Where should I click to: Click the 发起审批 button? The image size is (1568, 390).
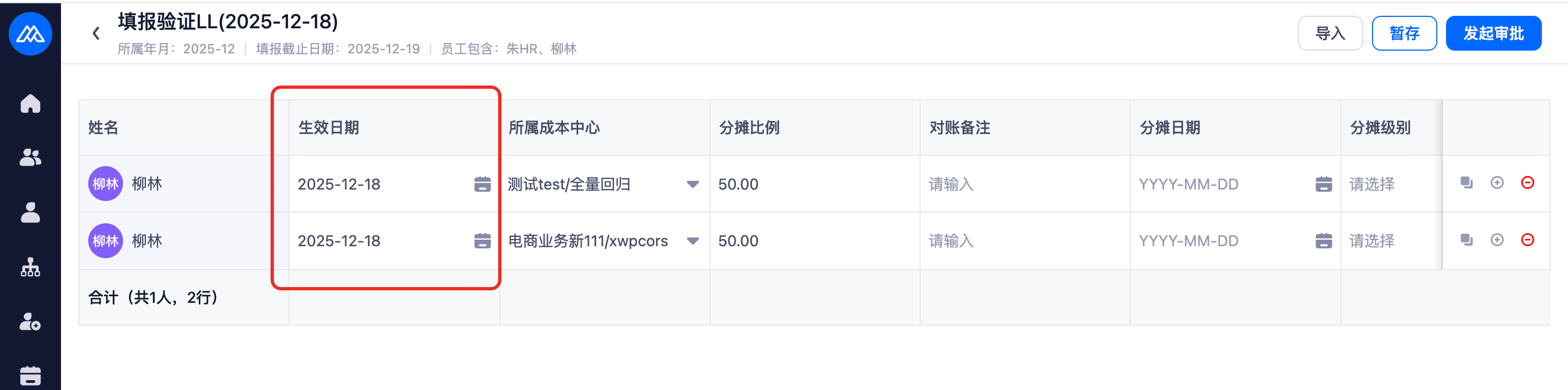tap(1493, 34)
